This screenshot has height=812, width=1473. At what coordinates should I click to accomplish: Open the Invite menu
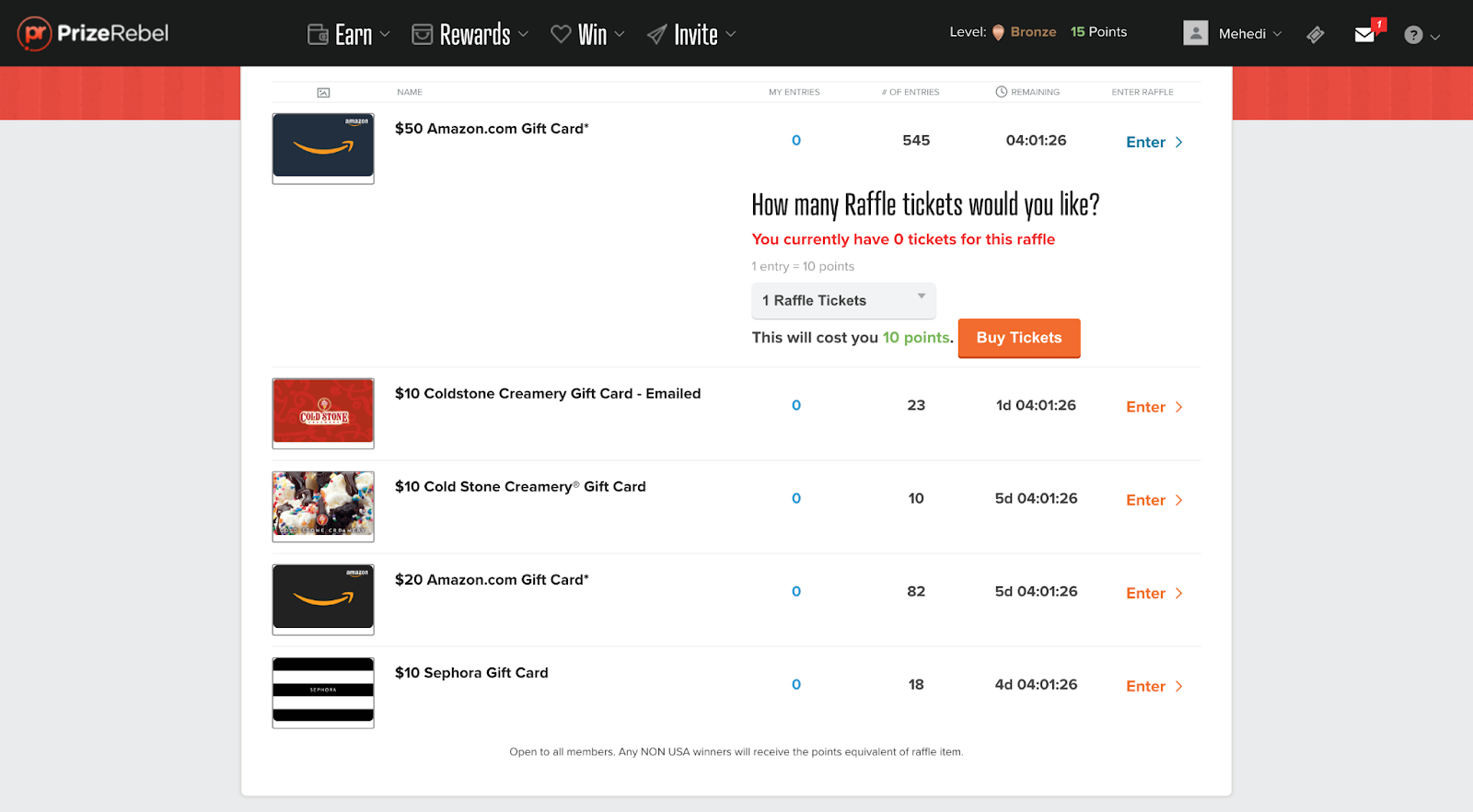pyautogui.click(x=691, y=35)
